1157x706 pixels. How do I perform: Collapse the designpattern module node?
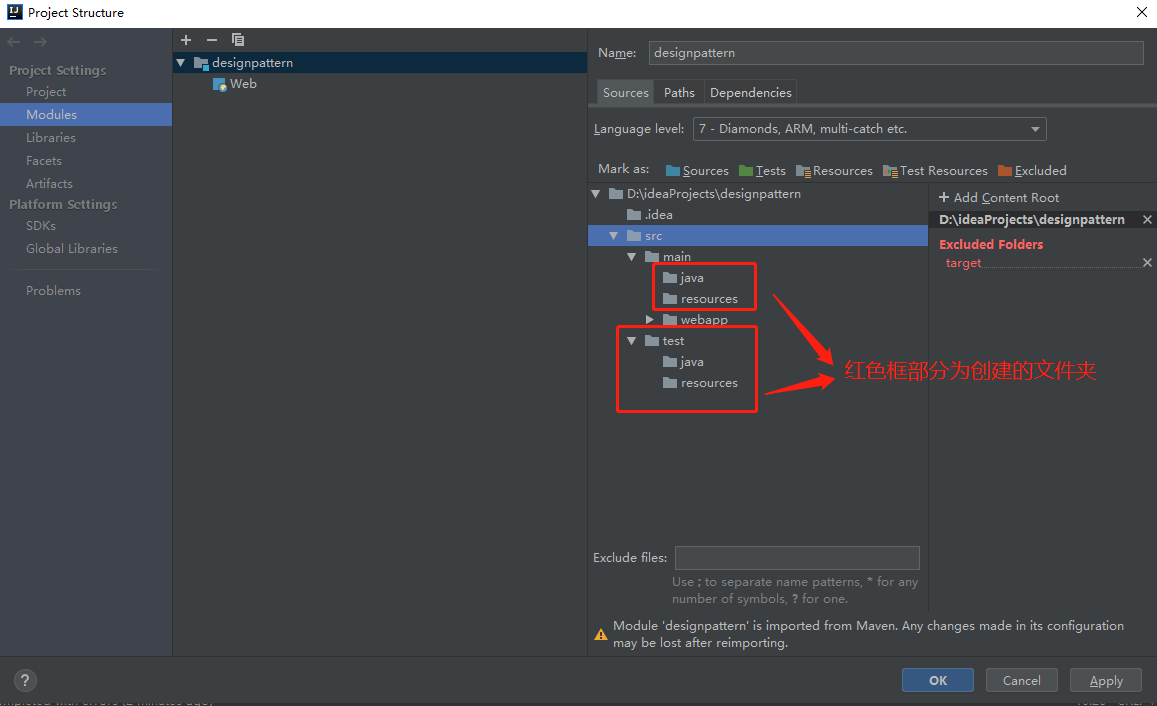pyautogui.click(x=181, y=63)
